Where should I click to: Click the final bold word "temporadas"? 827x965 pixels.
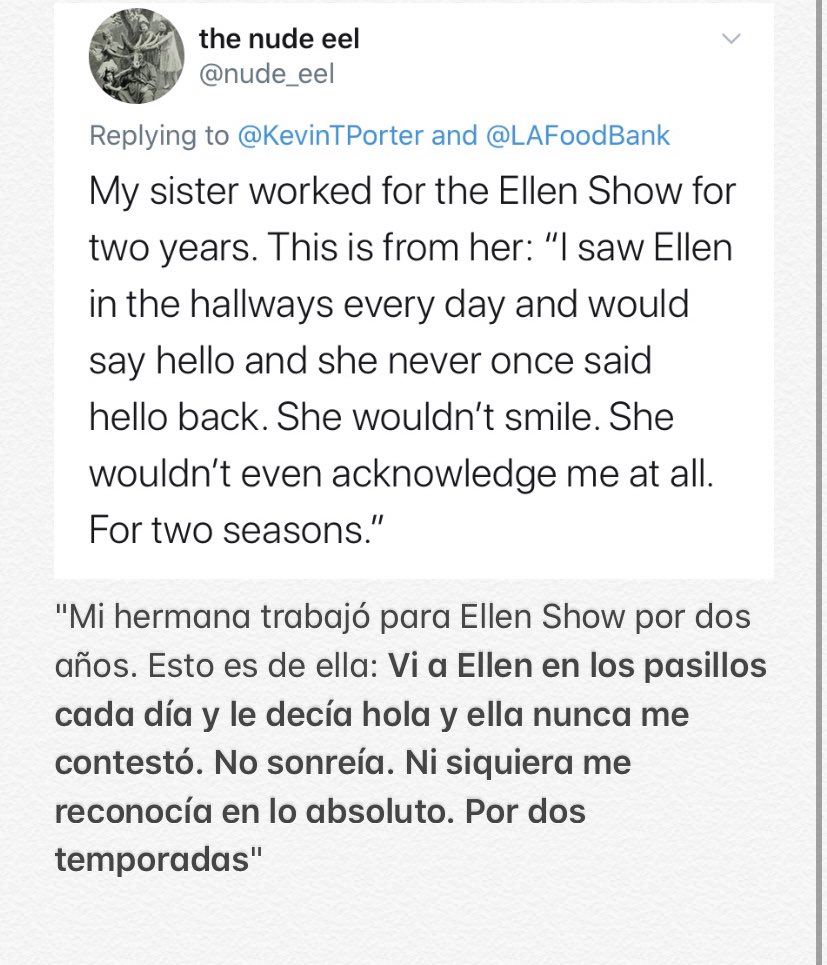150,859
